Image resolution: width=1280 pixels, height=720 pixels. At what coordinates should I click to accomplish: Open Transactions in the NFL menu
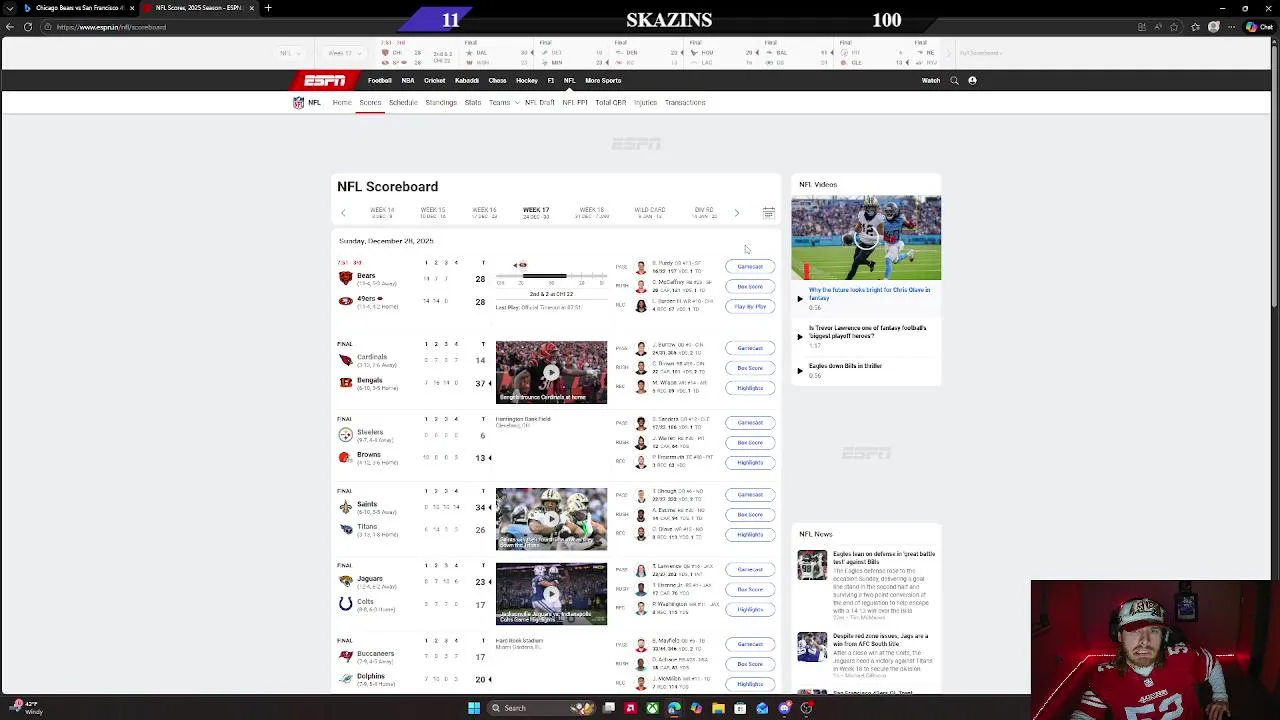tap(685, 102)
